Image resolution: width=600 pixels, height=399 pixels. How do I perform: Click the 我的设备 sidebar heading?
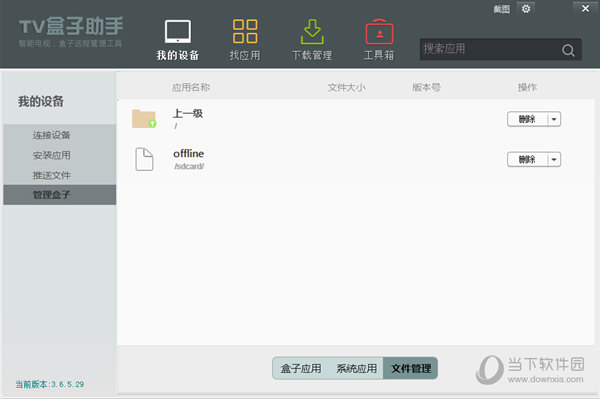tap(41, 101)
